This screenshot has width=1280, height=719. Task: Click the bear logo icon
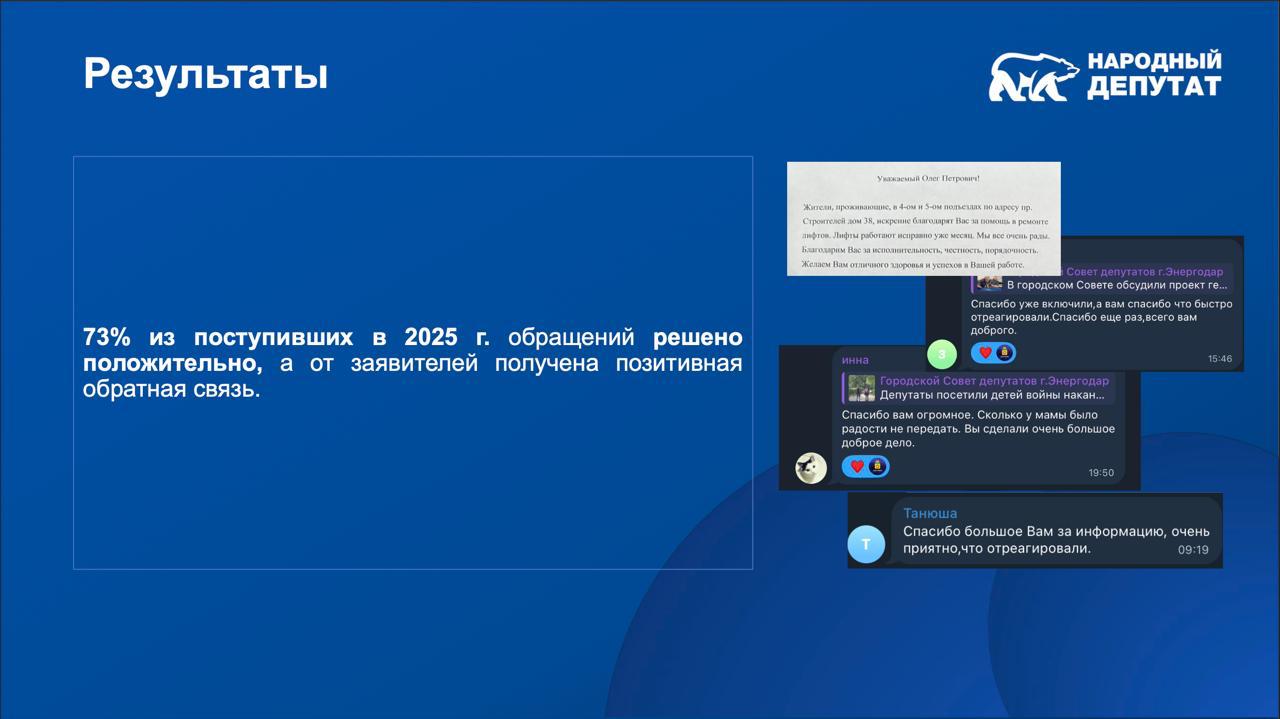1032,77
